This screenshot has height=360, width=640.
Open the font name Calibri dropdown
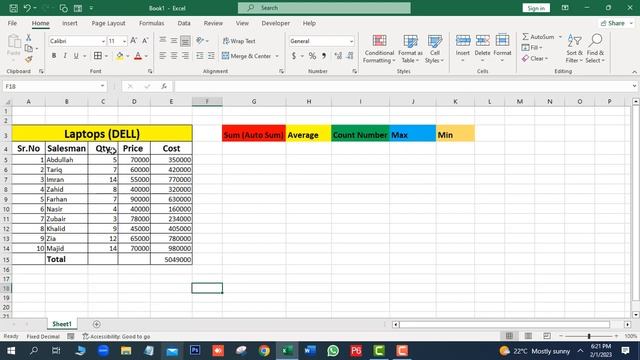[103, 41]
